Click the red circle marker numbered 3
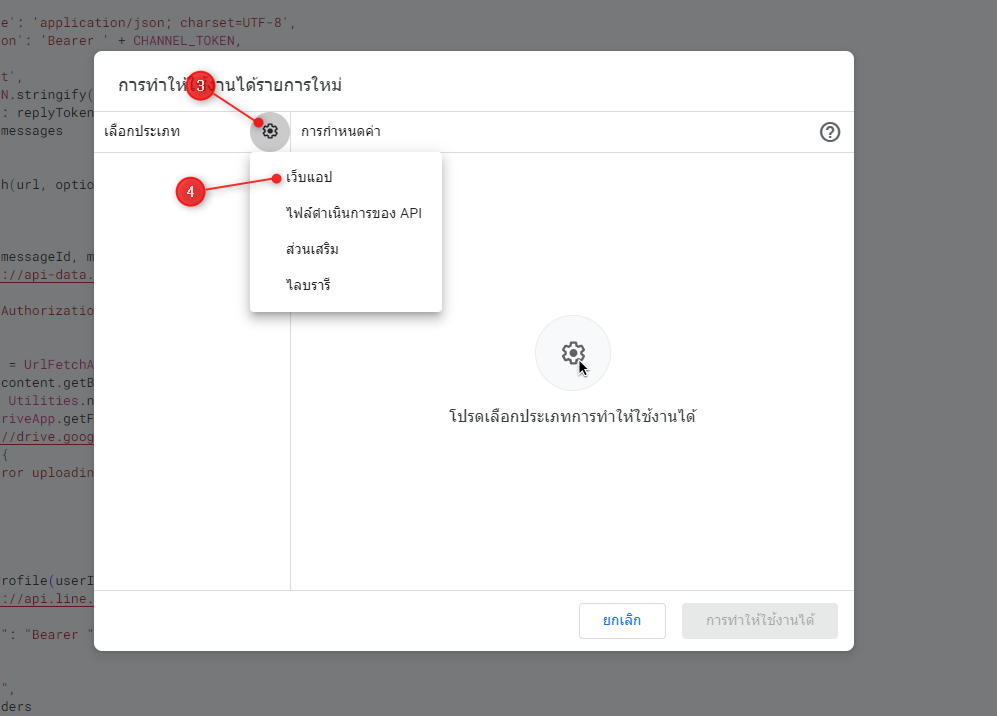This screenshot has width=997, height=716. (201, 87)
